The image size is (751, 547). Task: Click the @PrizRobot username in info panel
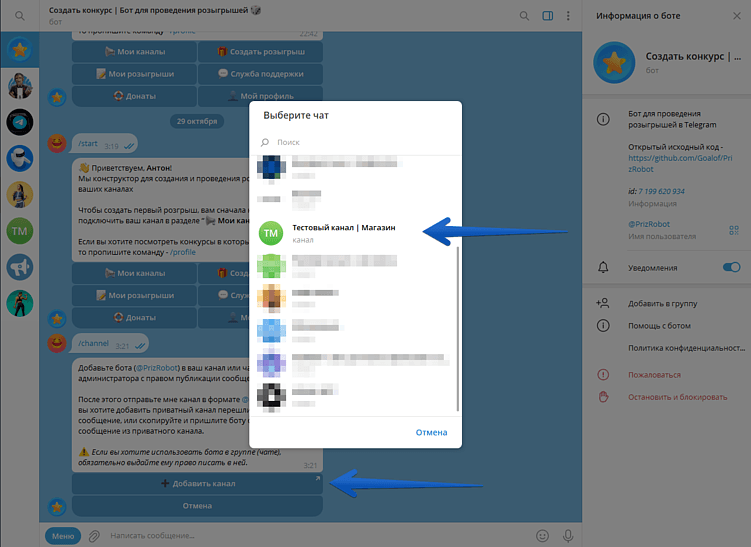(x=649, y=224)
